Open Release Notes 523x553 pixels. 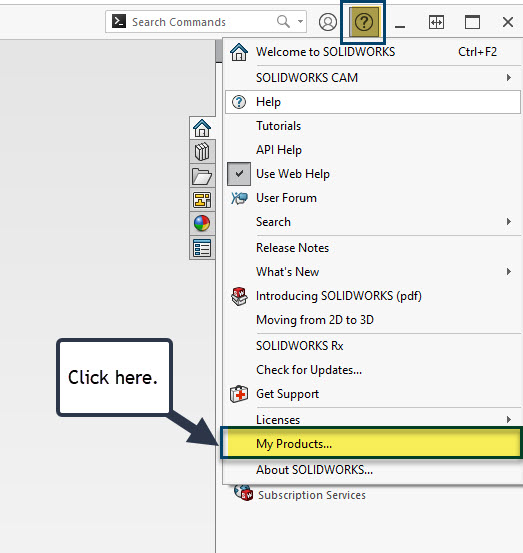click(x=373, y=248)
